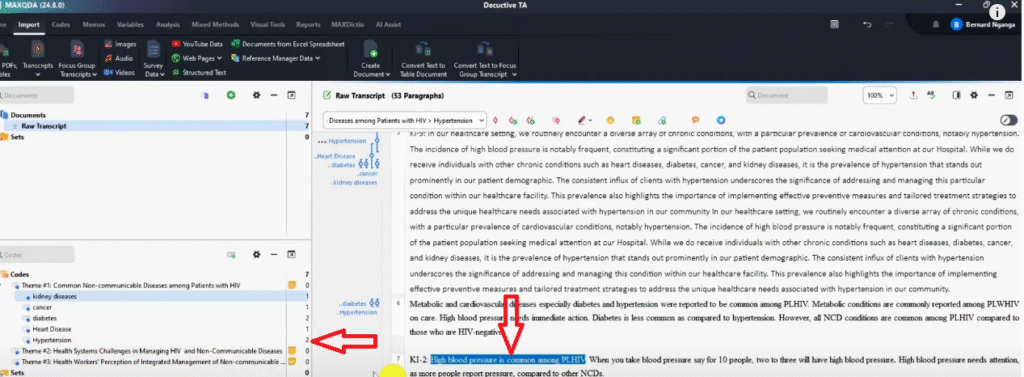This screenshot has width=1024, height=377.
Task: Open the 100% zoom dropdown
Action: tap(880, 95)
